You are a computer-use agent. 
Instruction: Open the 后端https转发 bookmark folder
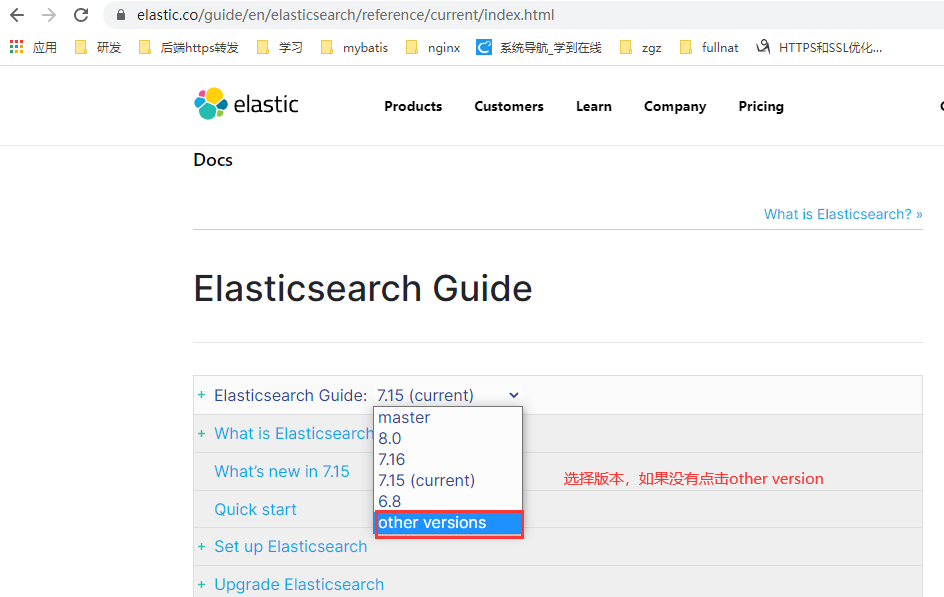pos(188,48)
